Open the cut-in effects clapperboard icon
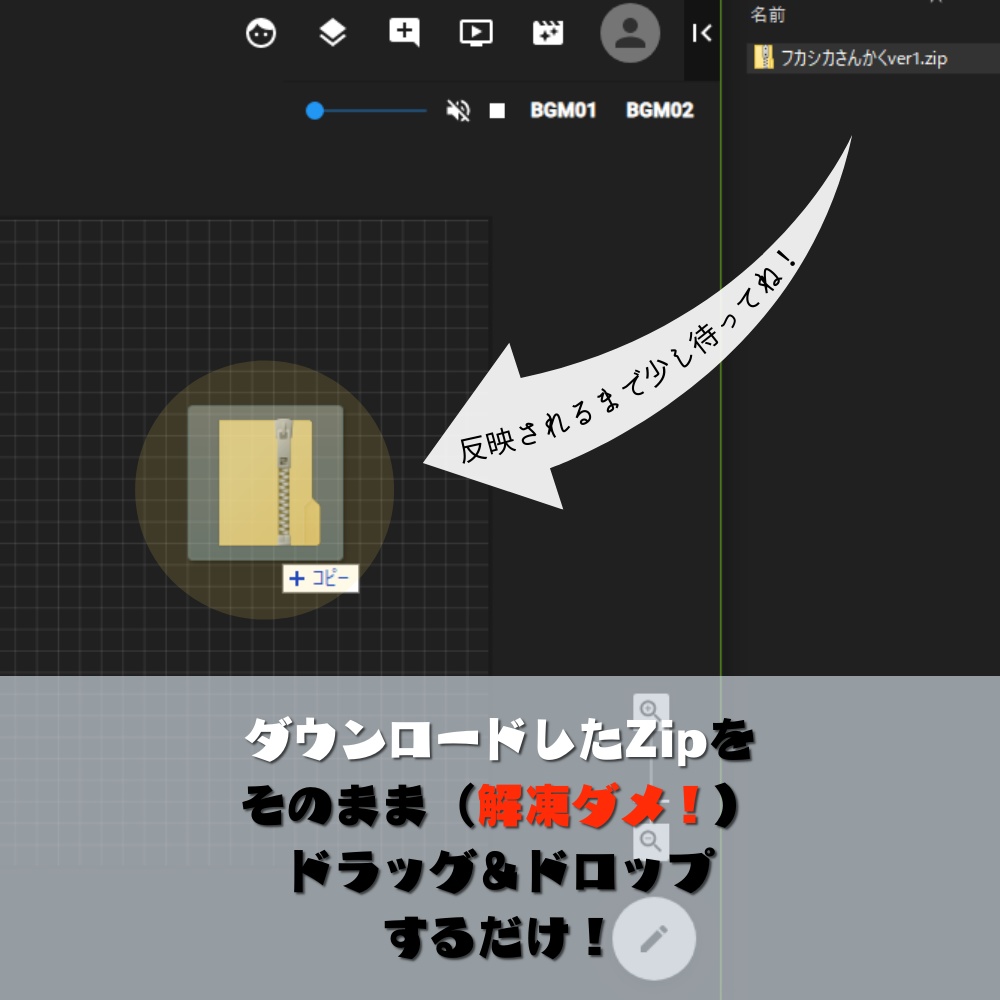1000x1000 pixels. 548,33
